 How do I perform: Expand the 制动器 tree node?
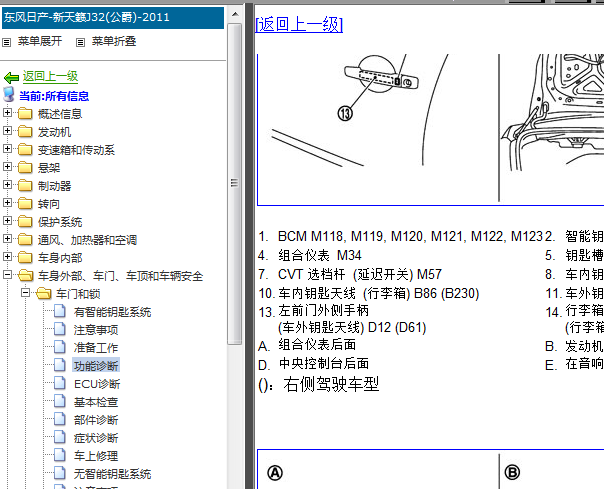pyautogui.click(x=7, y=185)
